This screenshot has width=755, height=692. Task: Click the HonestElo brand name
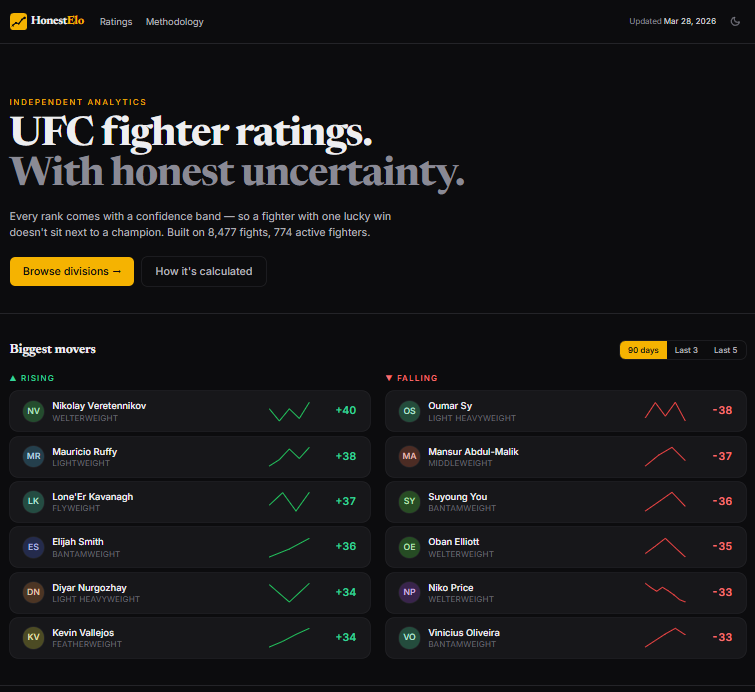pyautogui.click(x=57, y=20)
